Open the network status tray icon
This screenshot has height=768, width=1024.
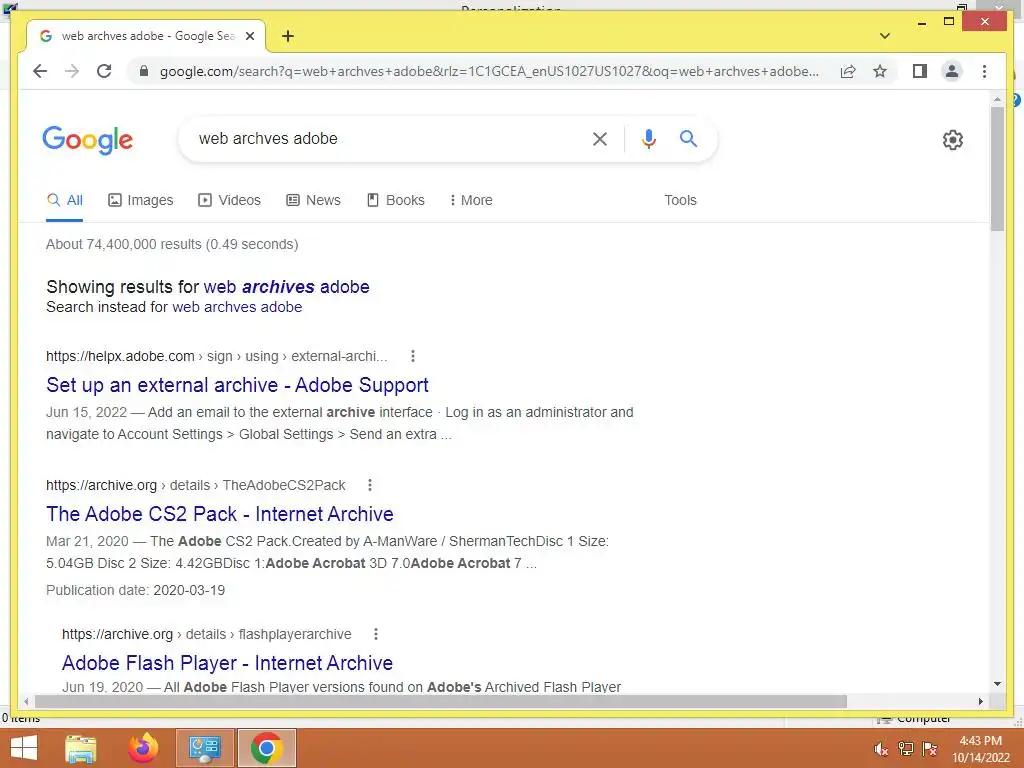click(905, 749)
